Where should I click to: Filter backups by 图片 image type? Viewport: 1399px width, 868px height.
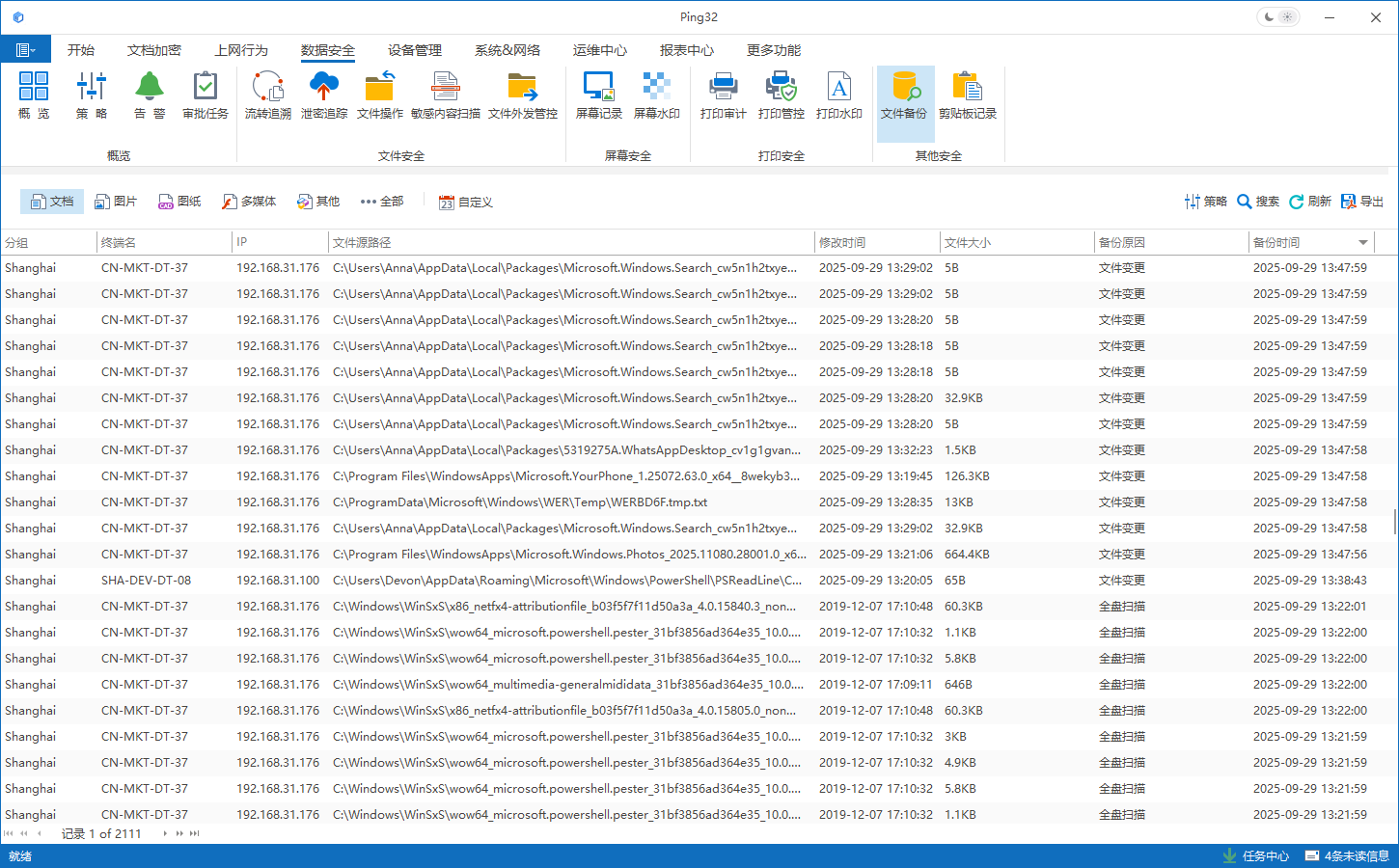(116, 202)
